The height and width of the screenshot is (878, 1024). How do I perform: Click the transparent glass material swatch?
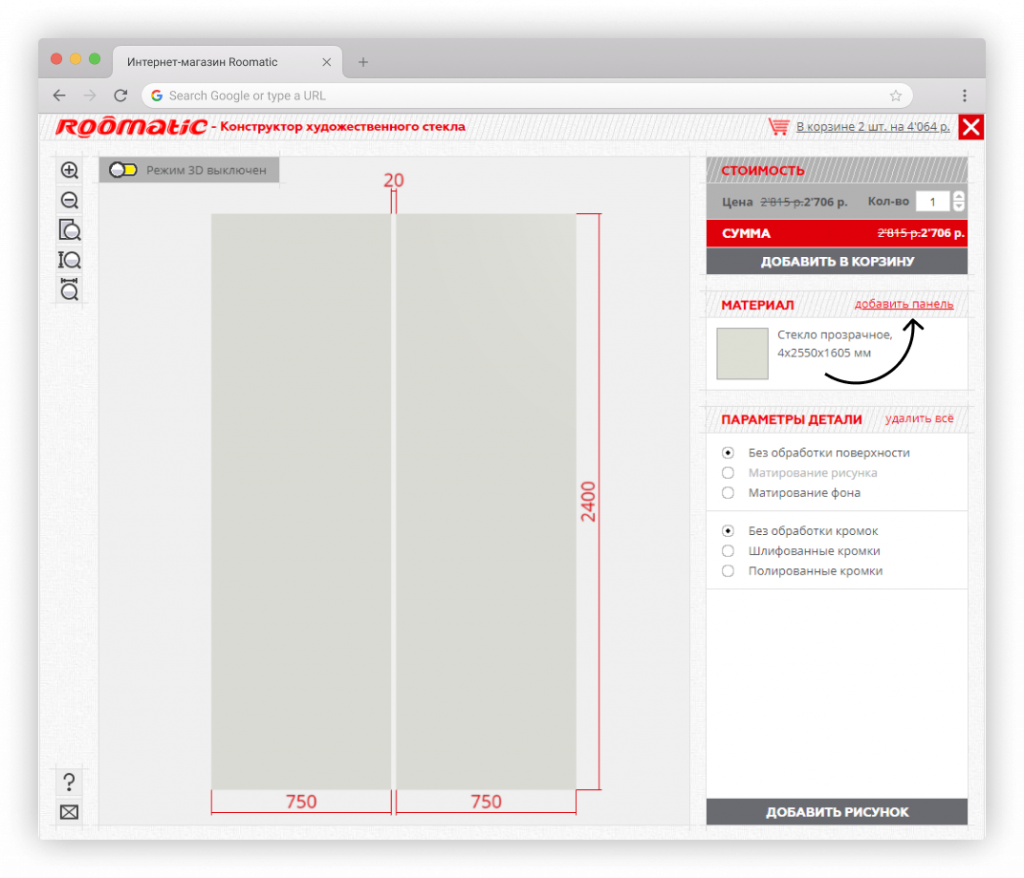tap(742, 354)
